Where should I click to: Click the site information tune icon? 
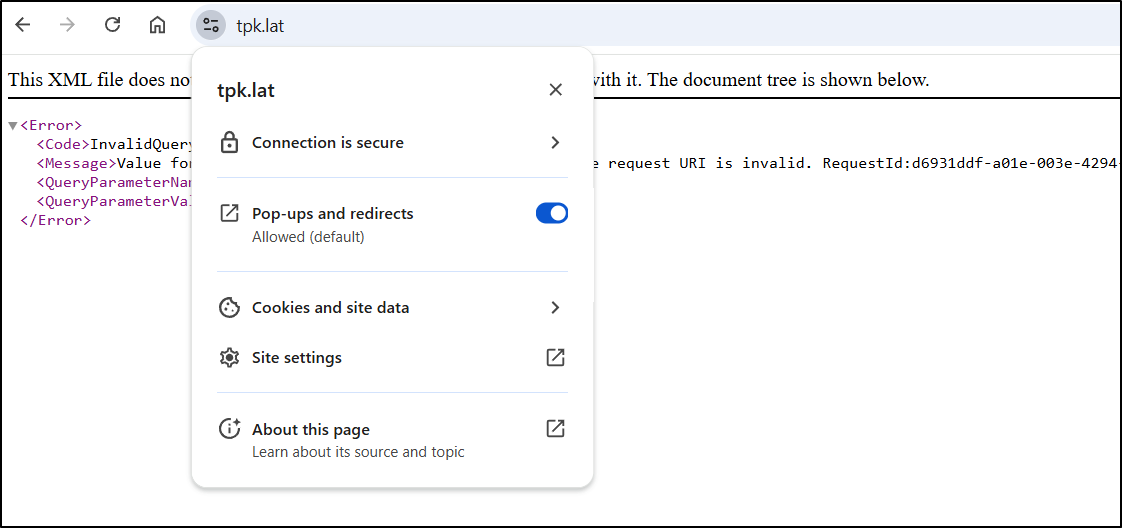[210, 25]
